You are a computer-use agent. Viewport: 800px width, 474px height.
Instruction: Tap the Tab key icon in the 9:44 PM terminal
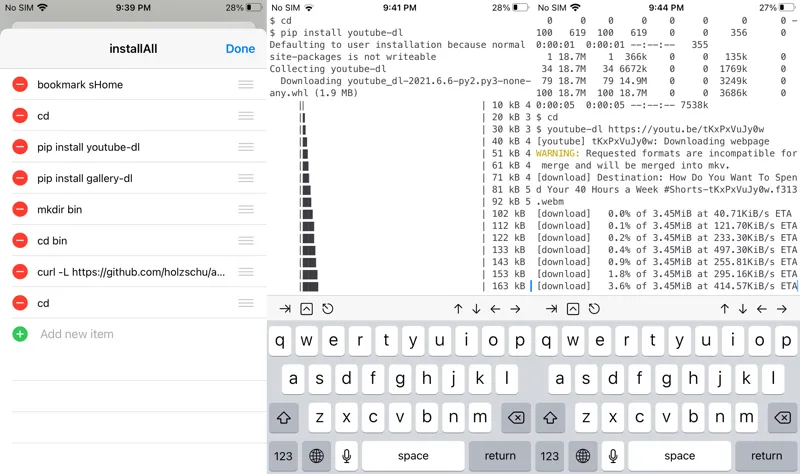(x=552, y=309)
